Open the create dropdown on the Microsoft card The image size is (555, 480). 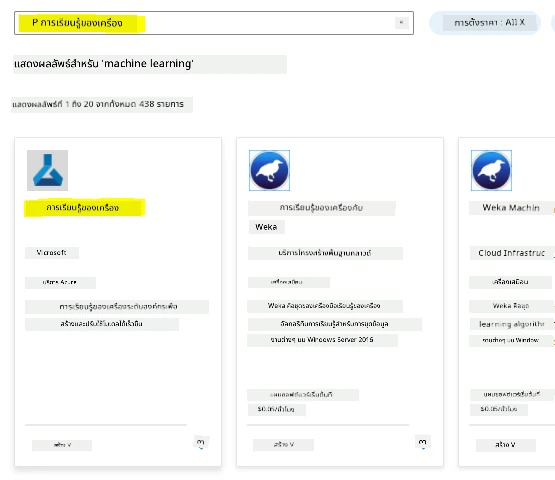[62, 445]
